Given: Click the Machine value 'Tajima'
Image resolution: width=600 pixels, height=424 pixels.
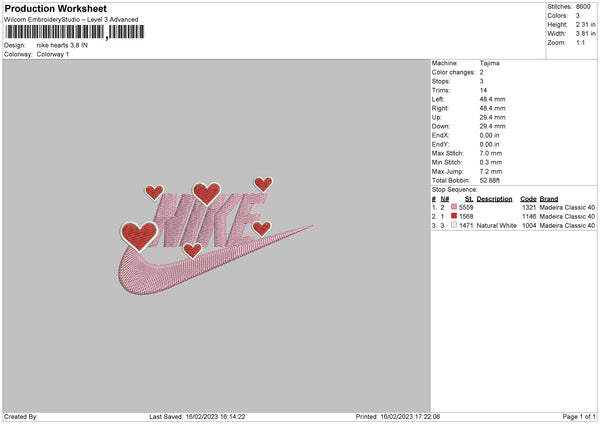Looking at the screenshot, I should 489,63.
